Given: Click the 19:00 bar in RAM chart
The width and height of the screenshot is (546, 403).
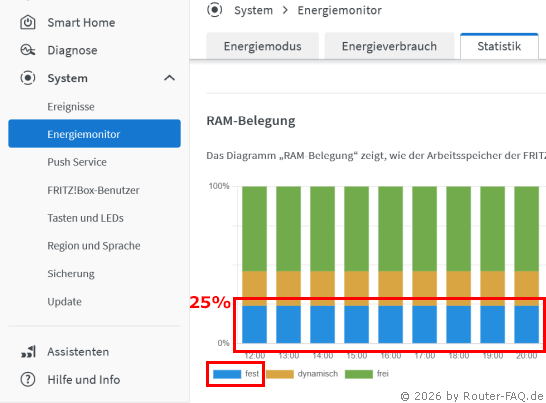Looking at the screenshot, I should [492, 265].
